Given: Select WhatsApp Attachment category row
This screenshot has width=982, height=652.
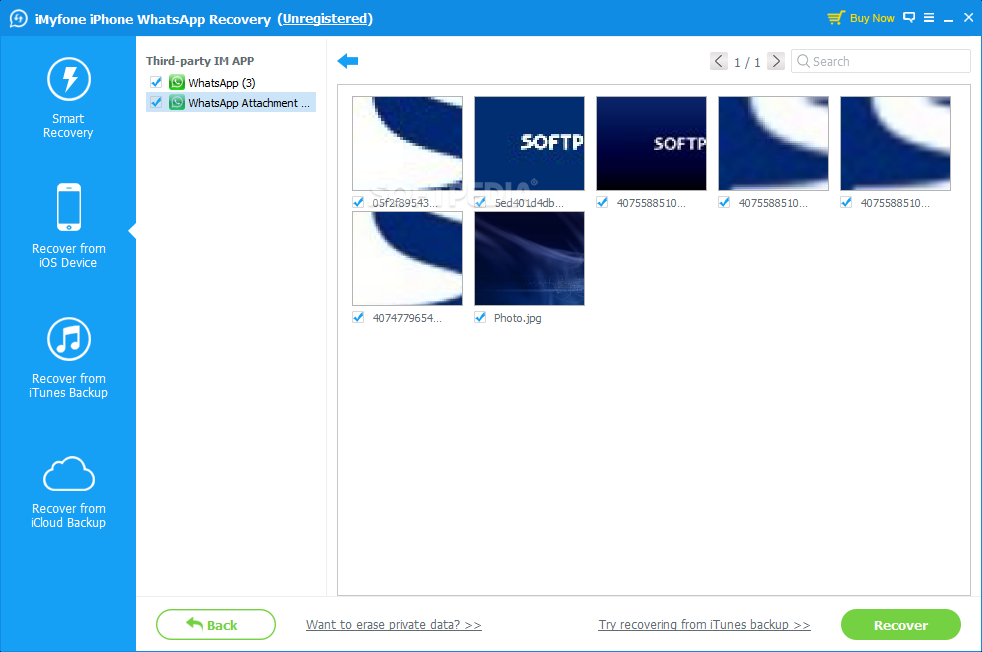Looking at the screenshot, I should click(231, 103).
